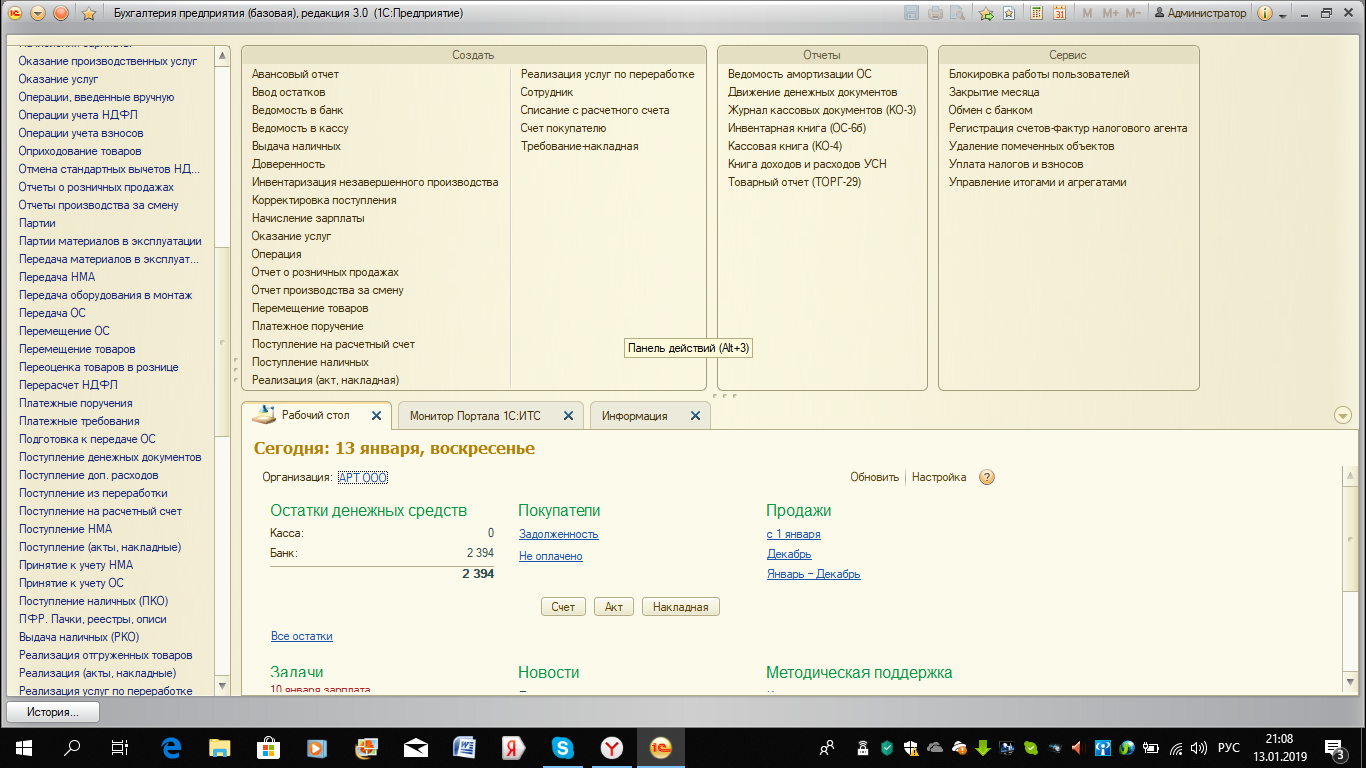This screenshot has width=1366, height=768.
Task: Close the Монитор Портала 1С:ИТС tab
Action: 568,416
